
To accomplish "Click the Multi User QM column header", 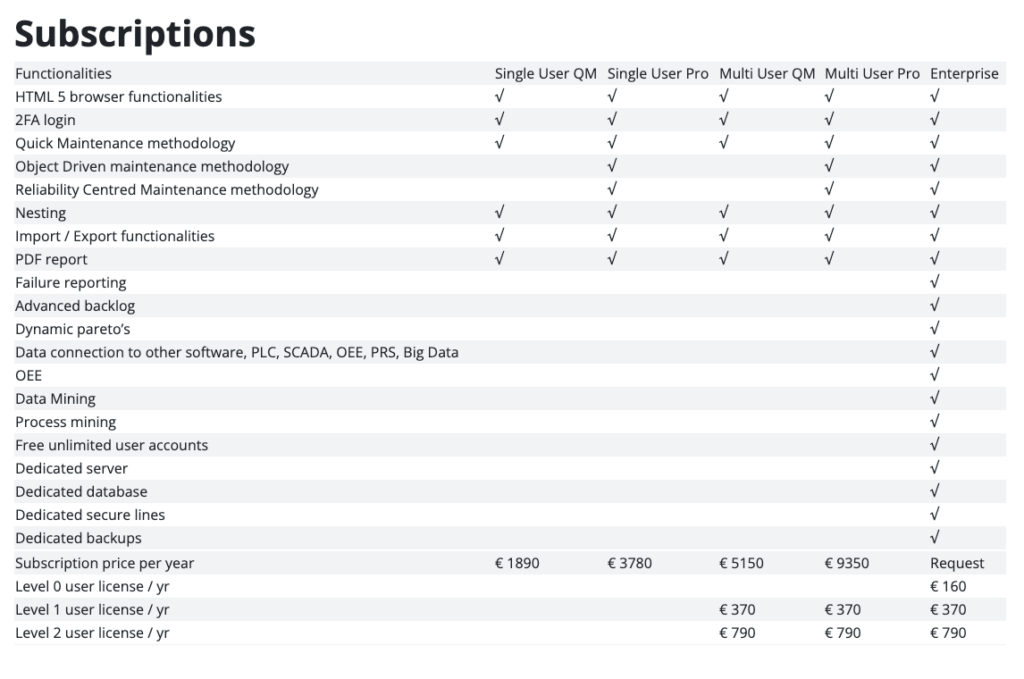I will [x=767, y=74].
